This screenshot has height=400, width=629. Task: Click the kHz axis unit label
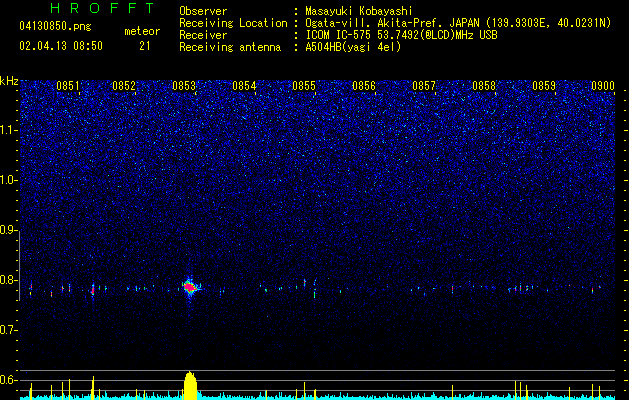[9, 81]
